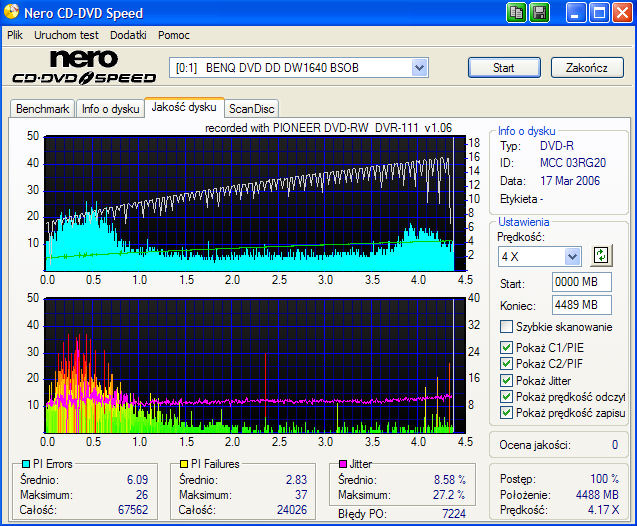Click the Start position field 0000 MB

point(581,282)
